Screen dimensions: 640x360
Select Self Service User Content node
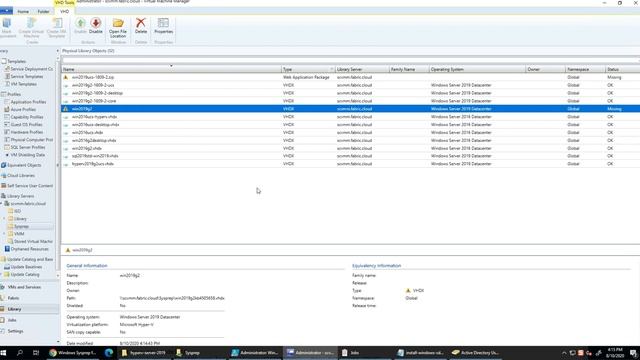tap(27, 186)
